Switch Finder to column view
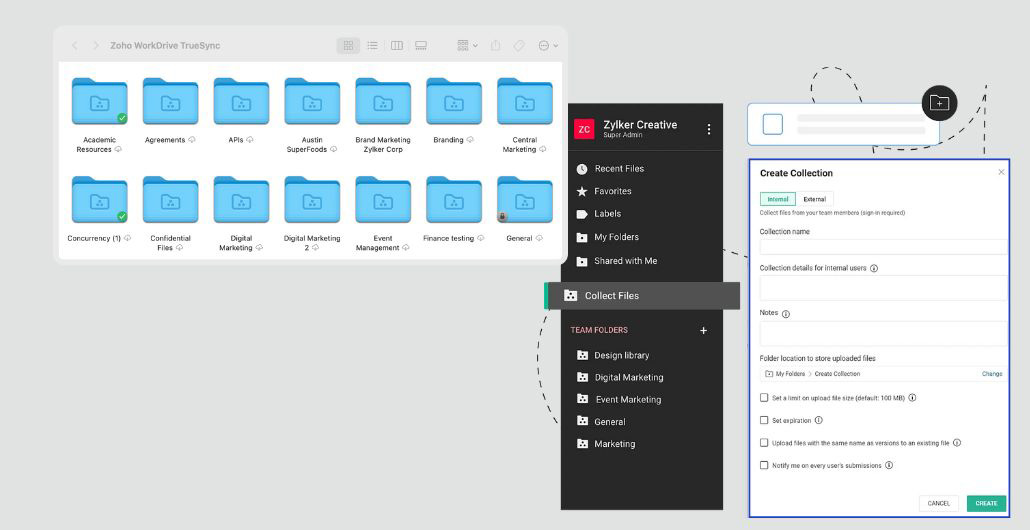This screenshot has width=1030, height=530. tap(397, 45)
